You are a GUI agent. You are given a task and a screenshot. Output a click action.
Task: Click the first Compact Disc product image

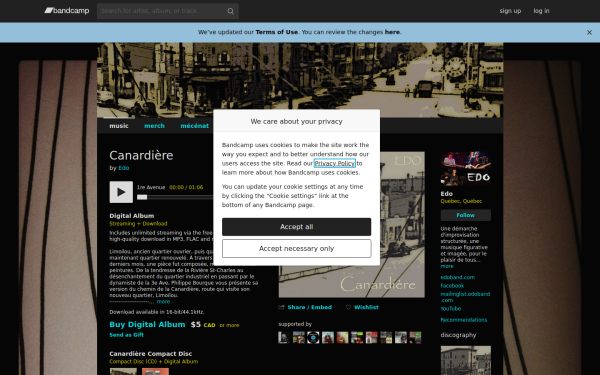pos(123,372)
